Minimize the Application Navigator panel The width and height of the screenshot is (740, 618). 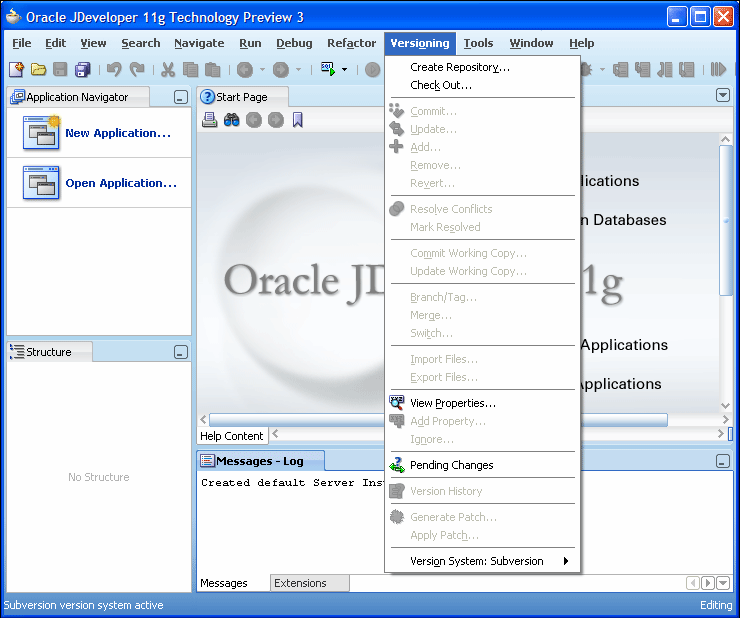181,97
